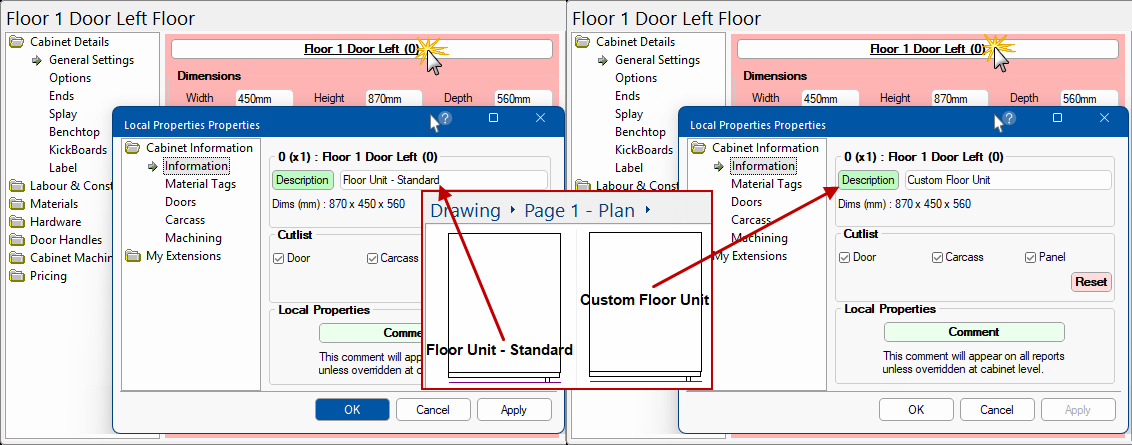Click Description button beside Custom Floor Unit
Screen dimensions: 1132x445
tap(868, 180)
